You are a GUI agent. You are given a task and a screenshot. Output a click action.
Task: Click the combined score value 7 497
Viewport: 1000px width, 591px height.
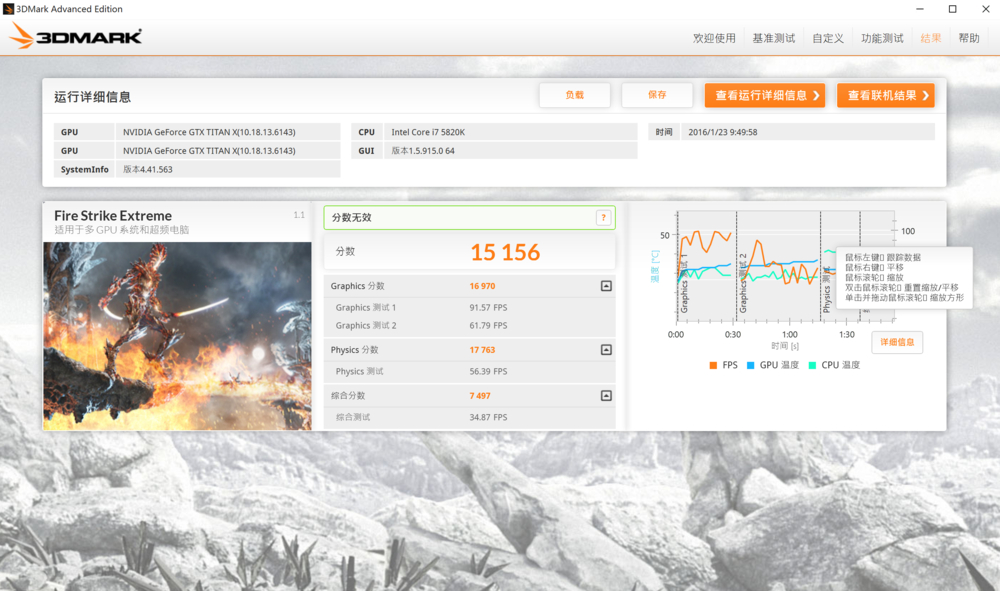coord(480,396)
